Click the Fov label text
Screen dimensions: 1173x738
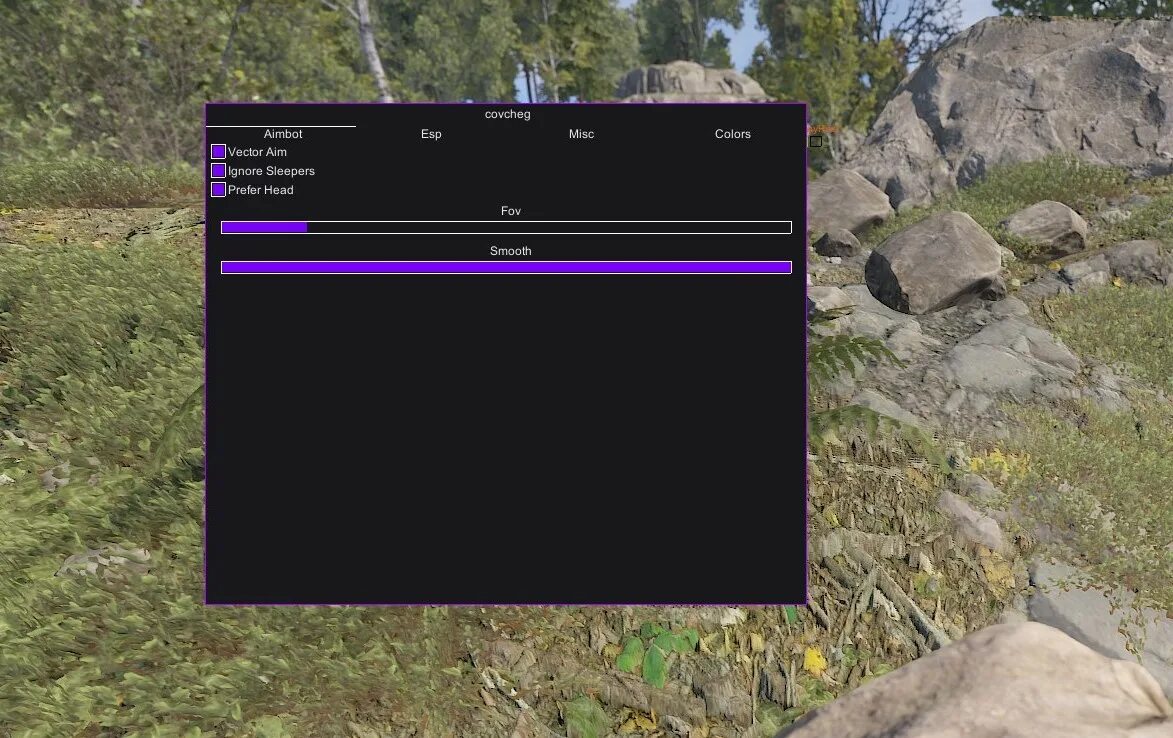pos(511,211)
